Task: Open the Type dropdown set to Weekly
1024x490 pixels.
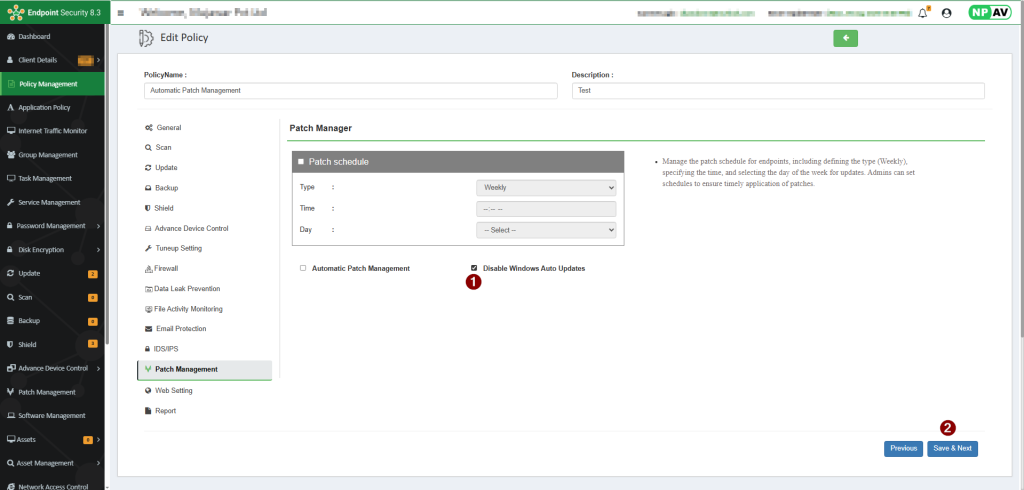Action: [546, 187]
